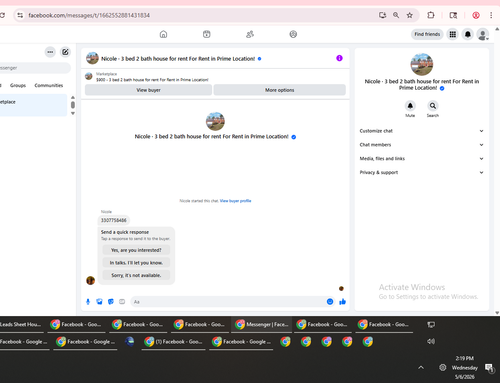Click the View buyer button
Viewport: 500px width, 383px height.
pyautogui.click(x=148, y=90)
